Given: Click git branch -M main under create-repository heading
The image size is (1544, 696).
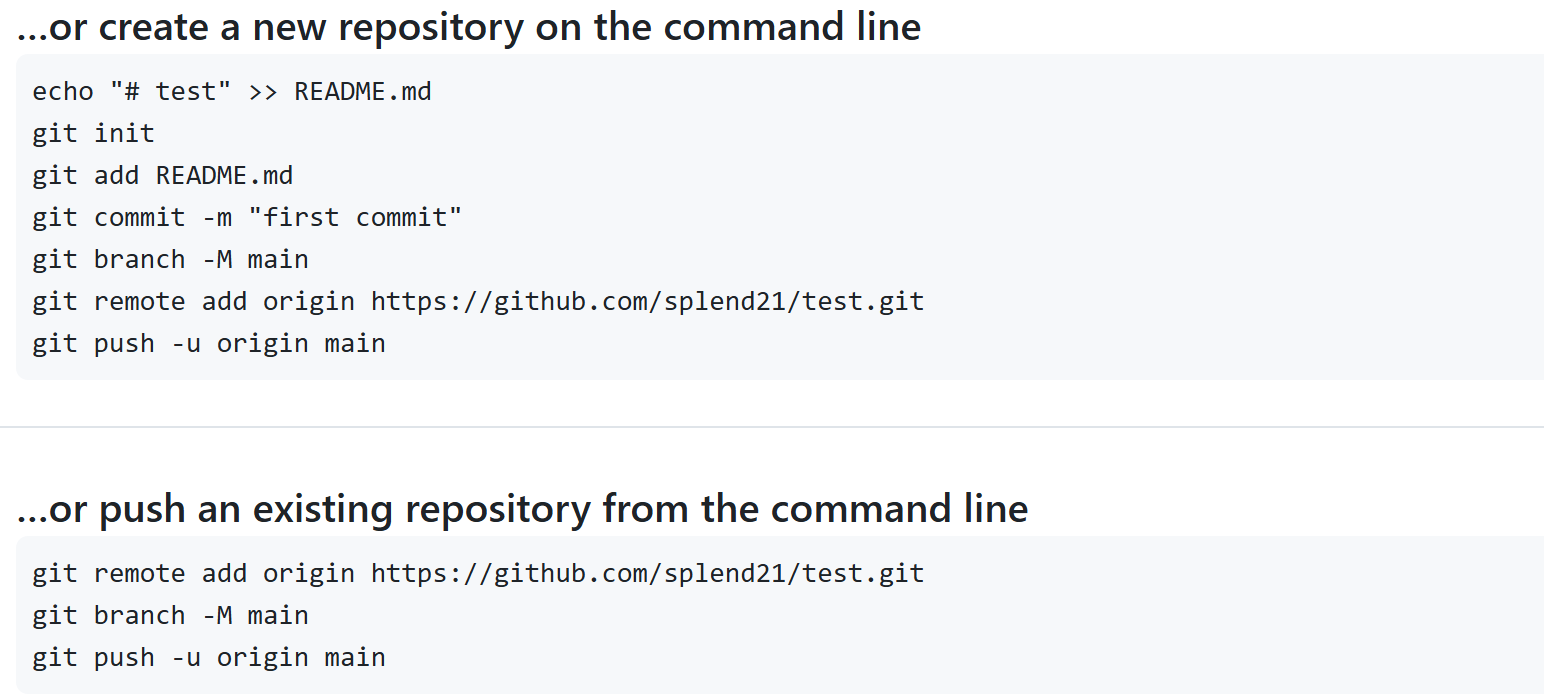Looking at the screenshot, I should point(170,260).
